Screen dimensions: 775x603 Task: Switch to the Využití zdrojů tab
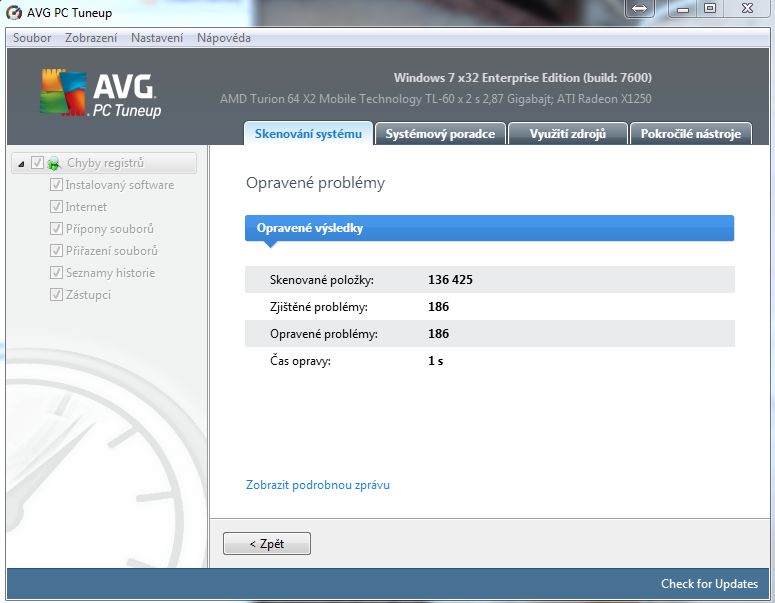pos(567,133)
